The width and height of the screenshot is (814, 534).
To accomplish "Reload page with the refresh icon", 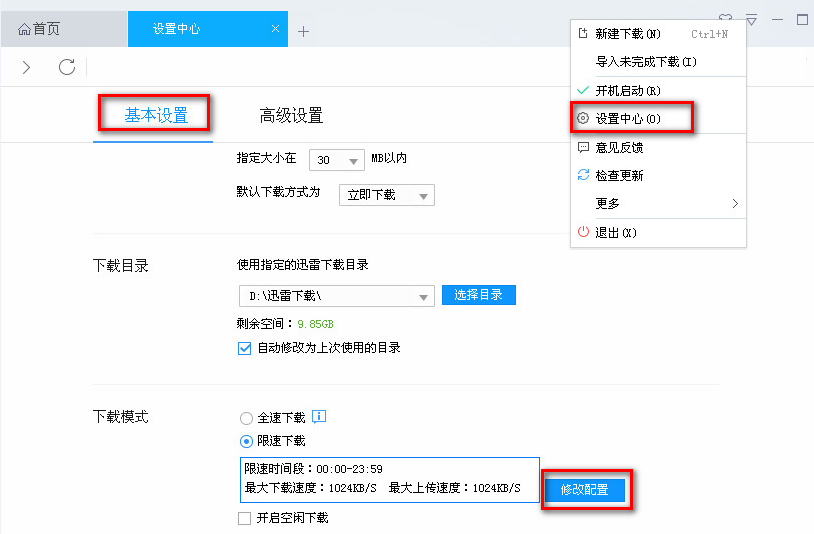I will click(x=67, y=67).
